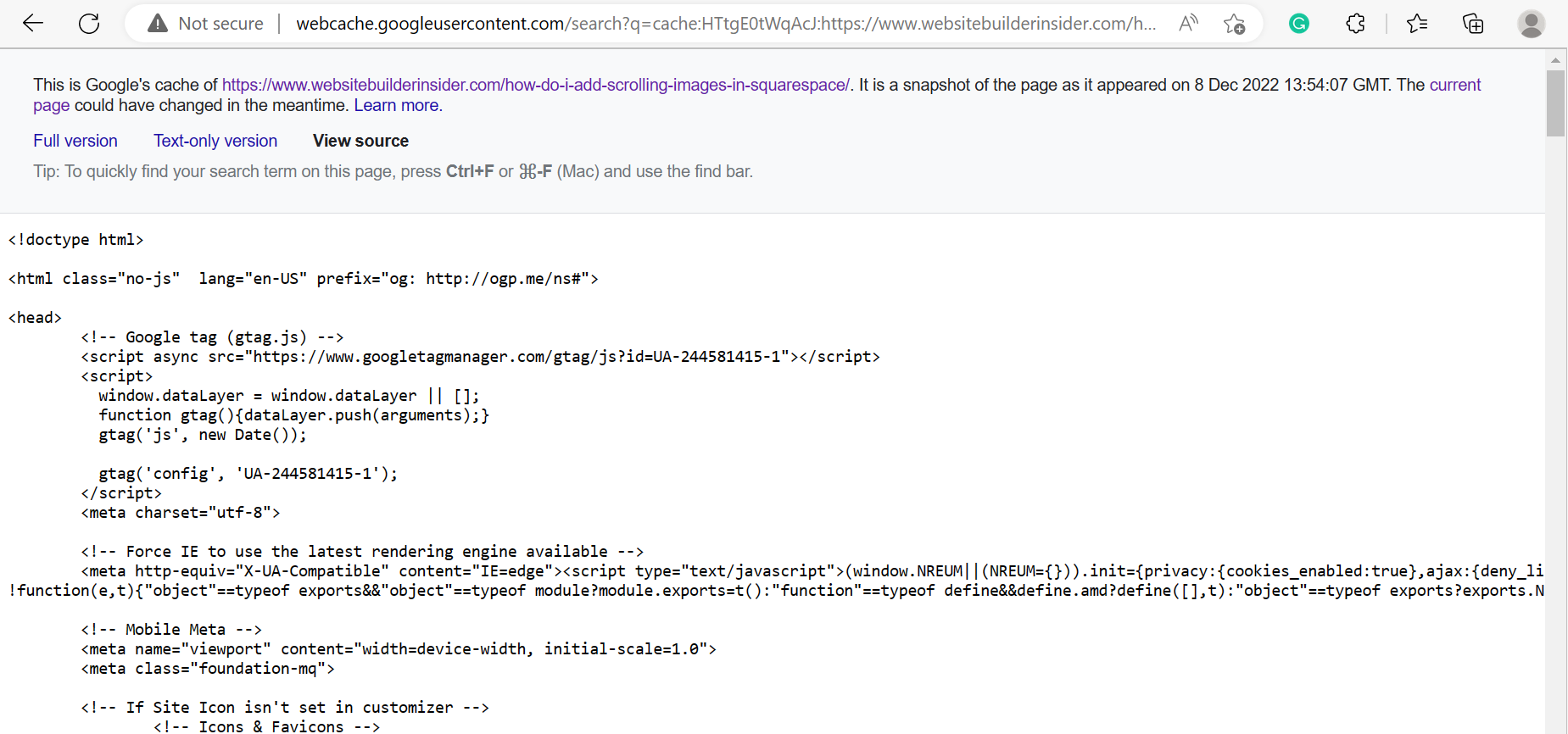Follow the Learn more link

pyautogui.click(x=396, y=105)
